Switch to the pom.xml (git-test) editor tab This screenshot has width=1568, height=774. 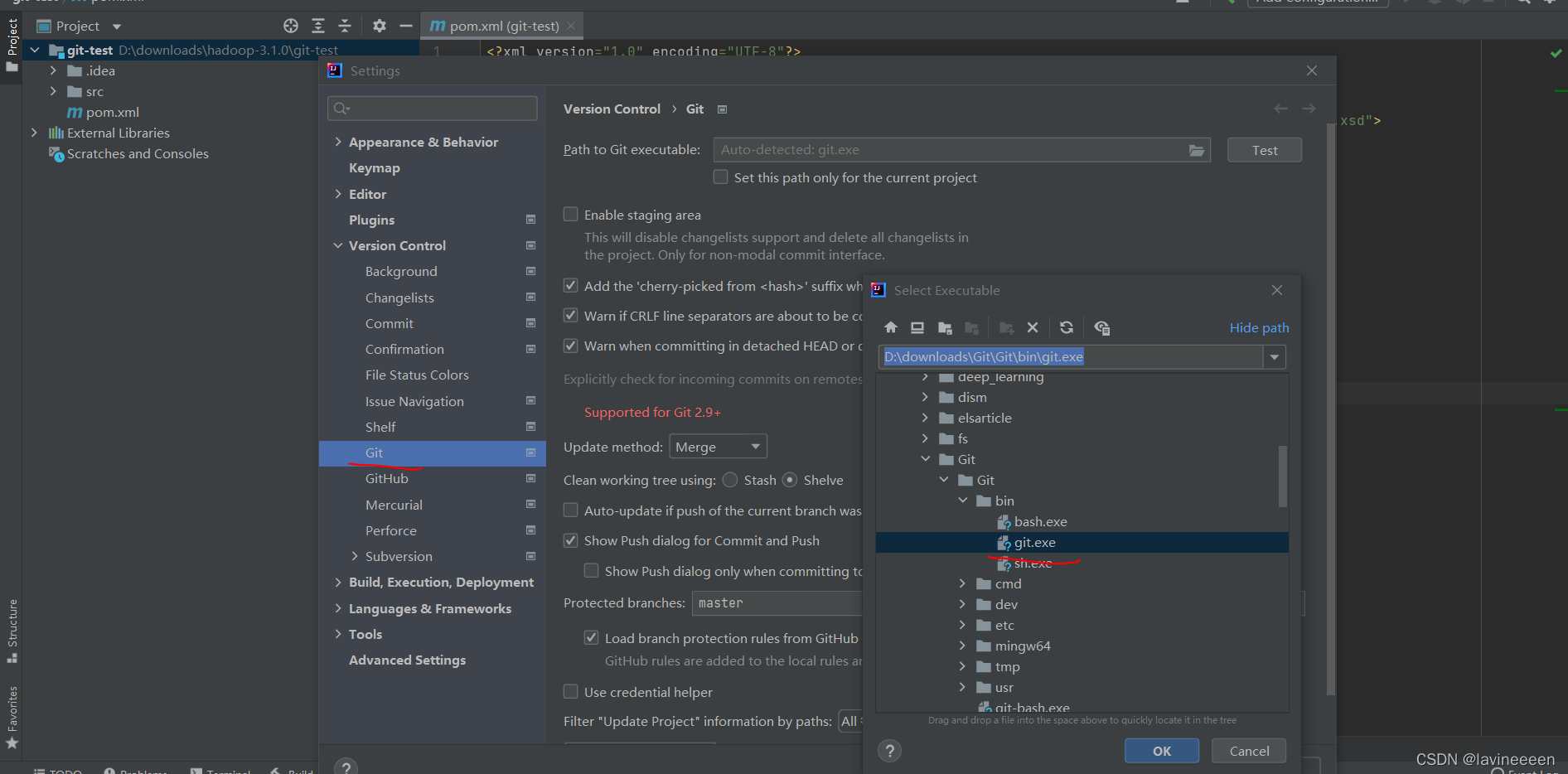(x=502, y=26)
